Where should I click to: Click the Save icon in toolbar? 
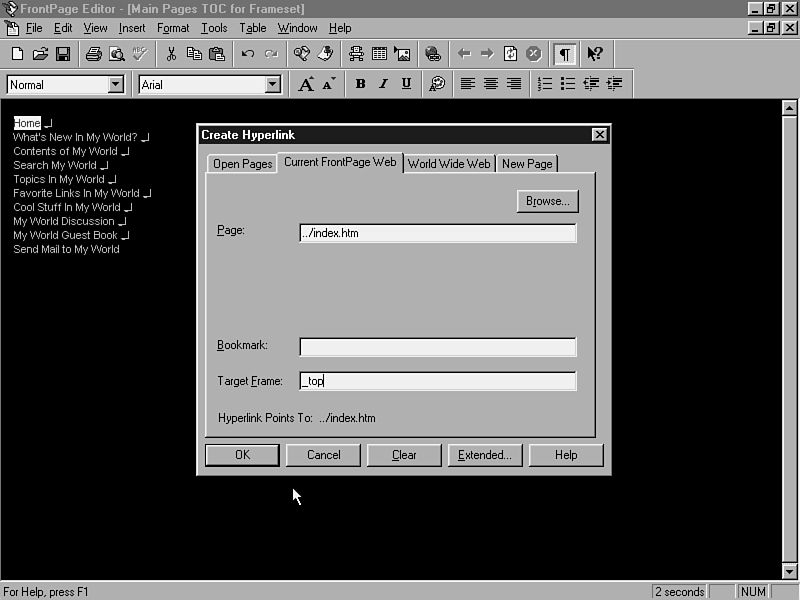pyautogui.click(x=62, y=54)
